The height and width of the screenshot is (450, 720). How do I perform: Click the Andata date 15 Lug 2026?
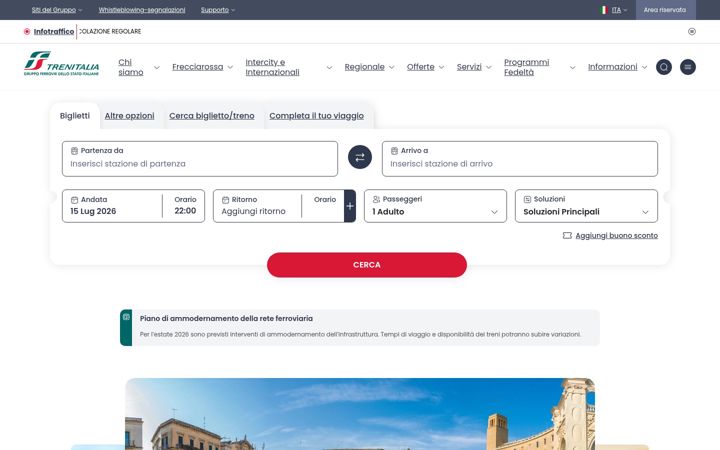click(93, 211)
